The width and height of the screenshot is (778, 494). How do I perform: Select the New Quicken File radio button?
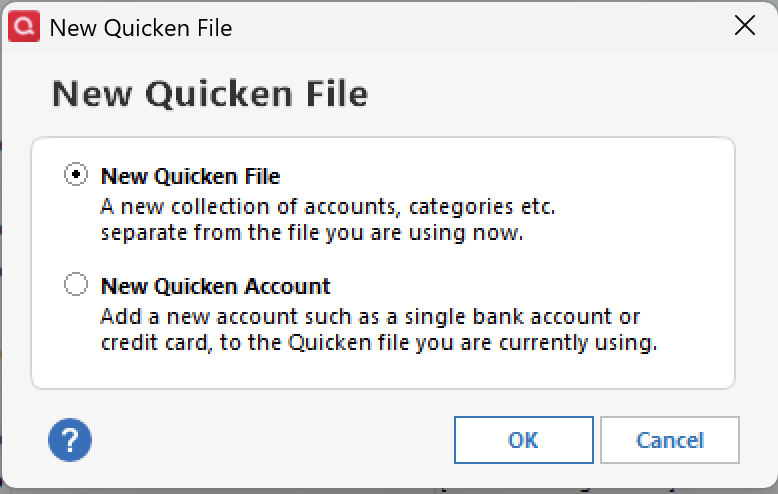point(75,175)
